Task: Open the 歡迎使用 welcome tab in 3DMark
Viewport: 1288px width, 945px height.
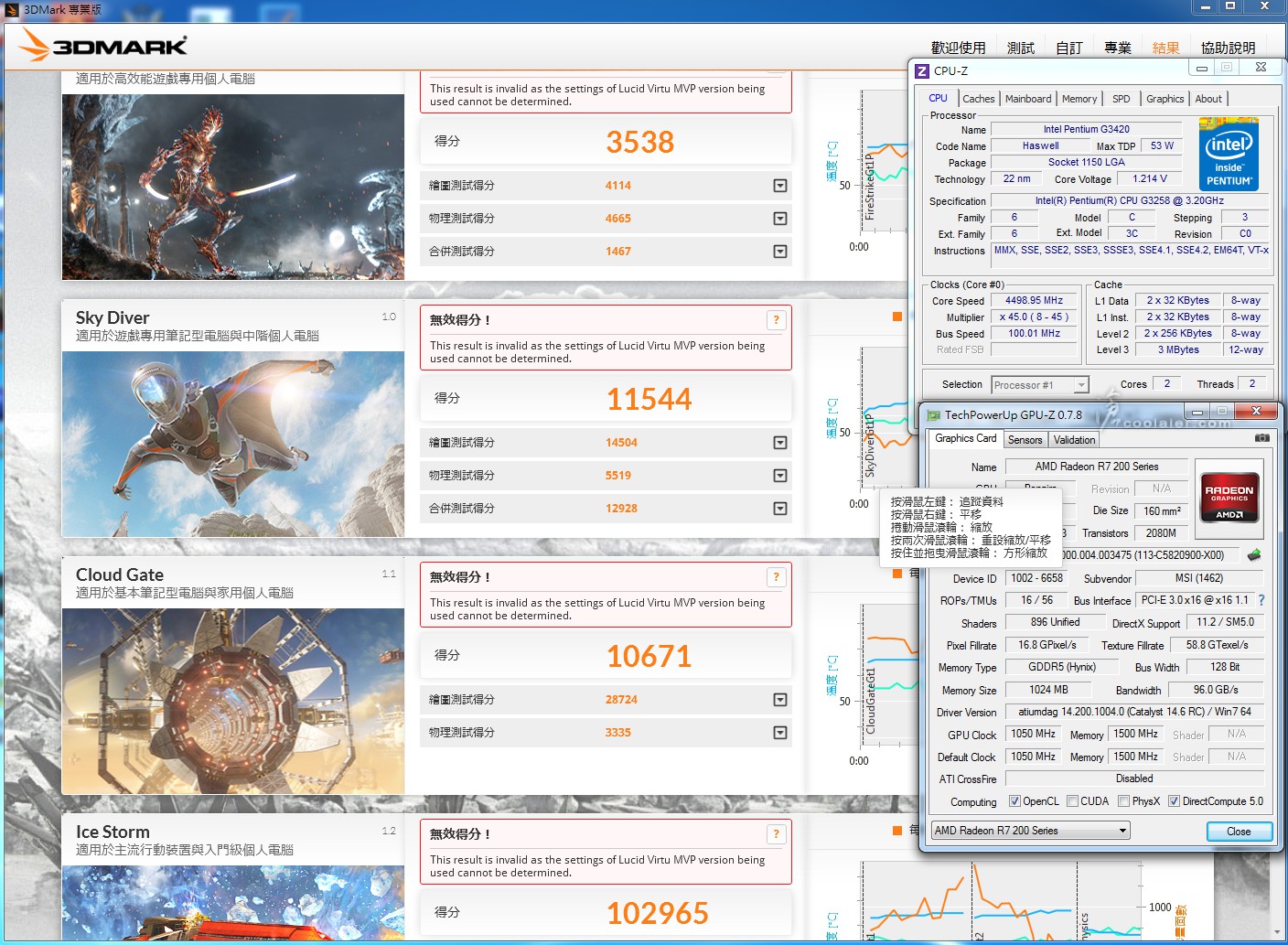Action: 959,48
